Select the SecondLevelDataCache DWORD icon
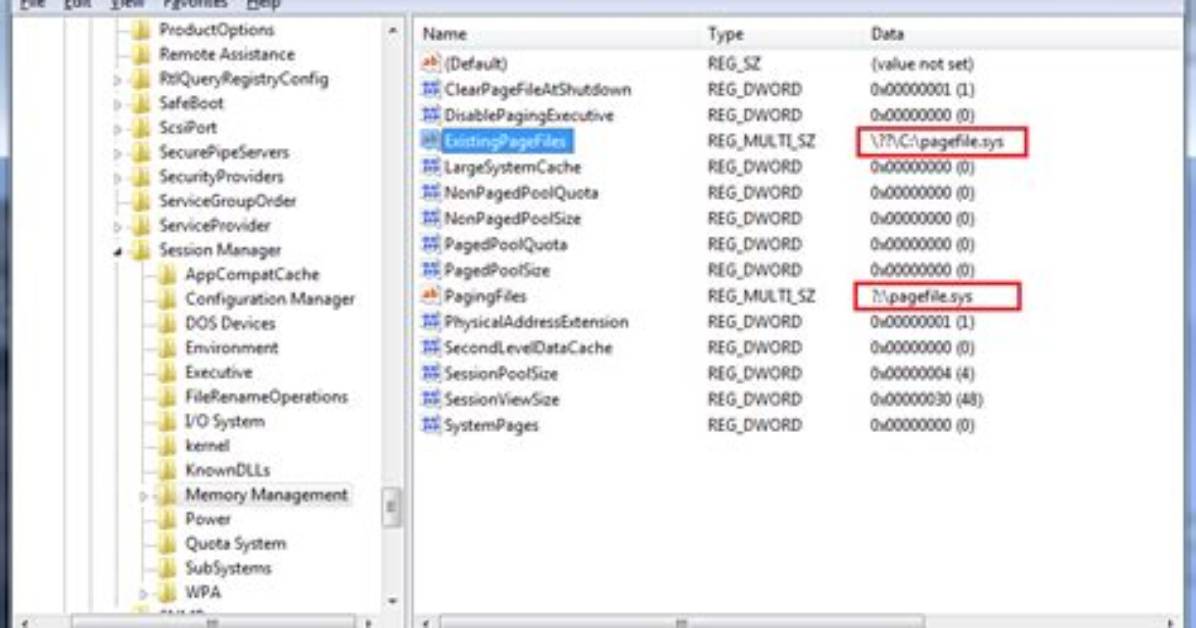 (x=431, y=347)
